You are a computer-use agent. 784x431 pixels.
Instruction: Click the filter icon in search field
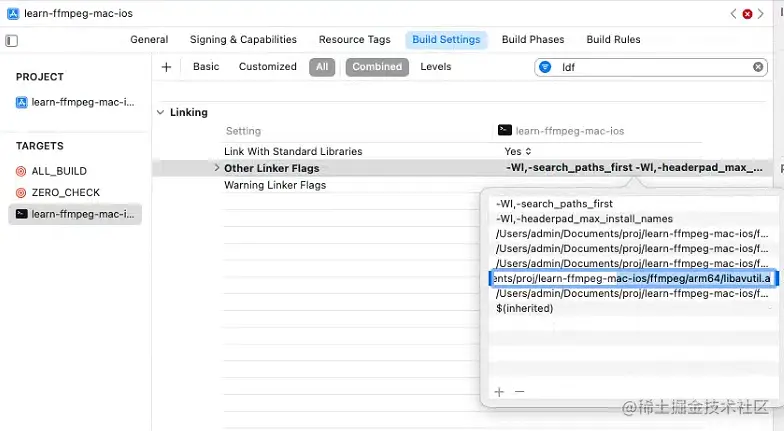(546, 67)
